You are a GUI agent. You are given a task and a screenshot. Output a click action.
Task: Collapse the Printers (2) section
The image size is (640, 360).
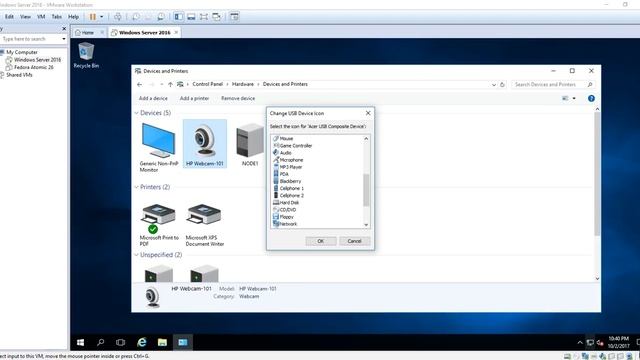pyautogui.click(x=136, y=187)
